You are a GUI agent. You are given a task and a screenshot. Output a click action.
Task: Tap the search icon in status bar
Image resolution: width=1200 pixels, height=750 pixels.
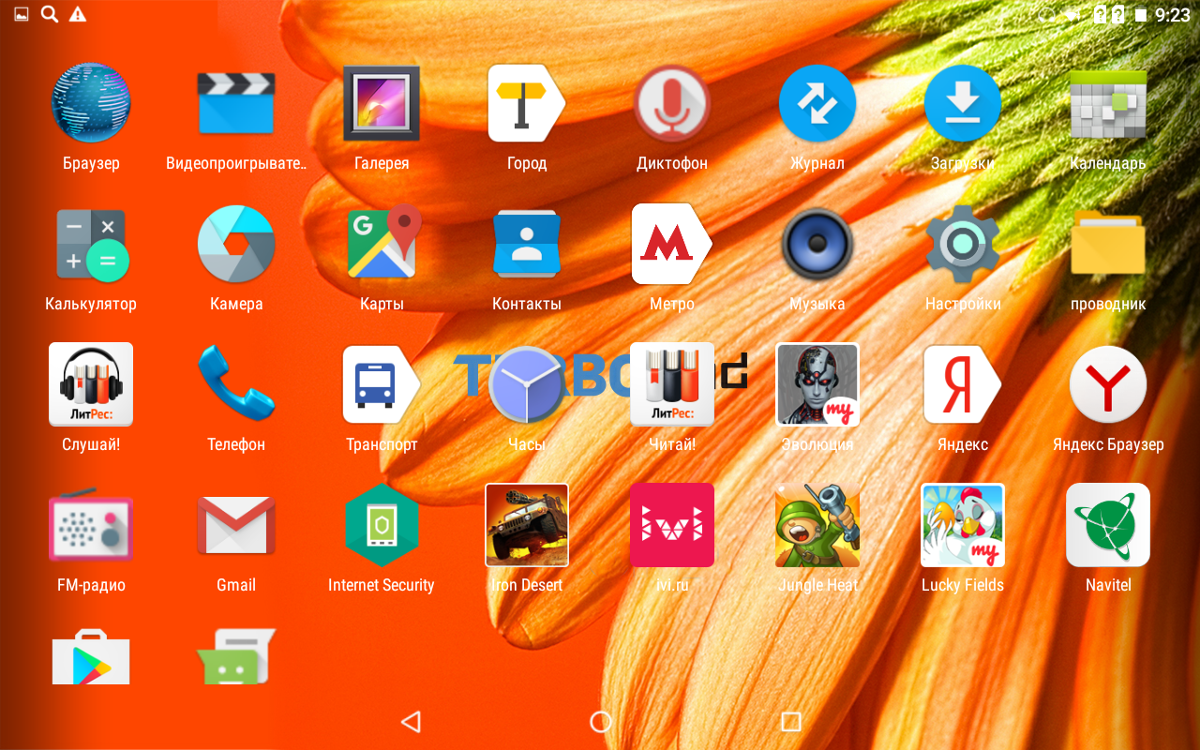coord(49,14)
